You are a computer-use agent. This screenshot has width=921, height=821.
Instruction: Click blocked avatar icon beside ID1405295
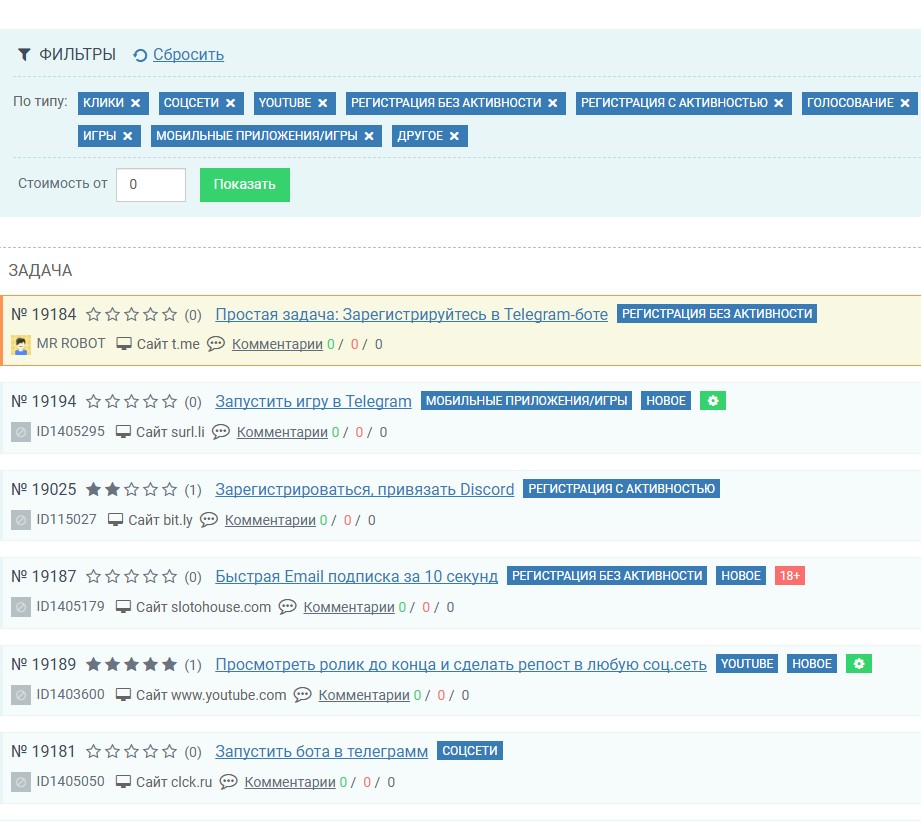point(21,432)
